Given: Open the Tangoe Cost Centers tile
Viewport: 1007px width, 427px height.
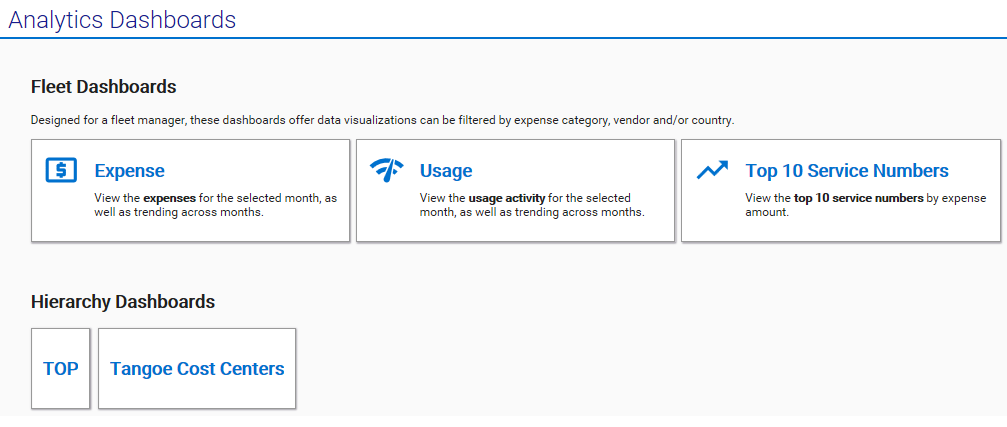Looking at the screenshot, I should (x=197, y=369).
